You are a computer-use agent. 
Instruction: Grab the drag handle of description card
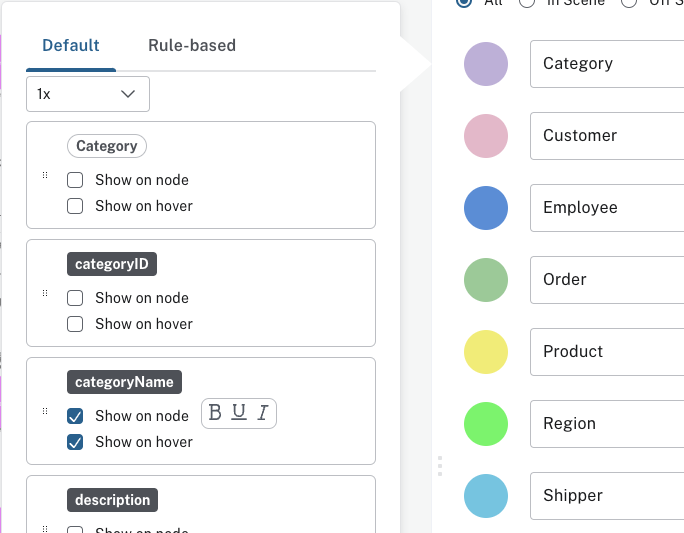45,529
